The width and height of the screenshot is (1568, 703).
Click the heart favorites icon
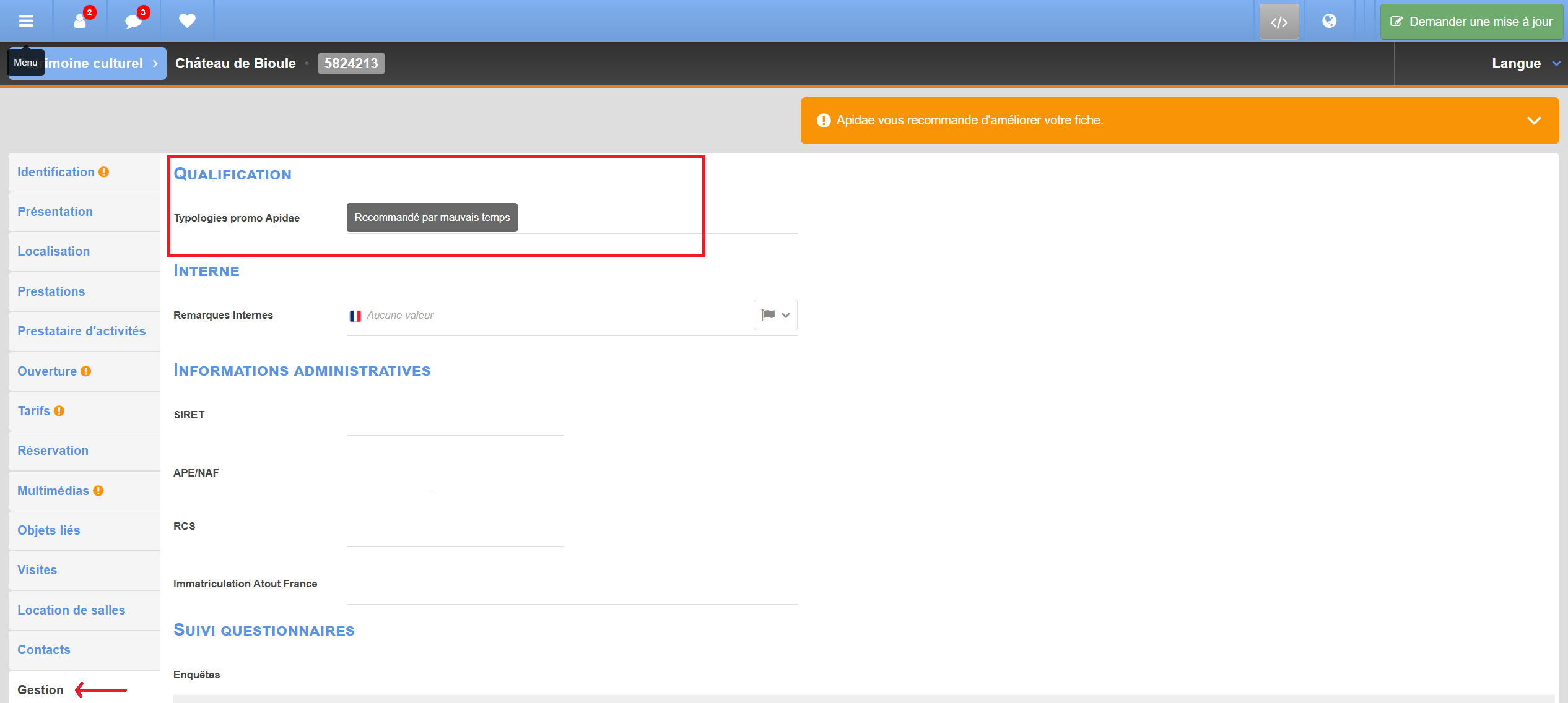(x=187, y=21)
